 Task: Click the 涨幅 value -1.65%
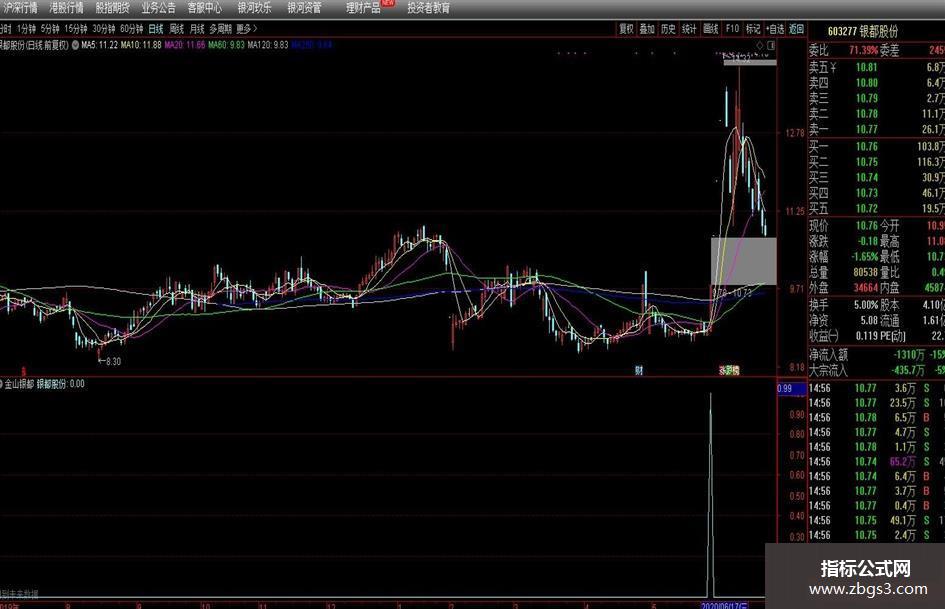(864, 257)
